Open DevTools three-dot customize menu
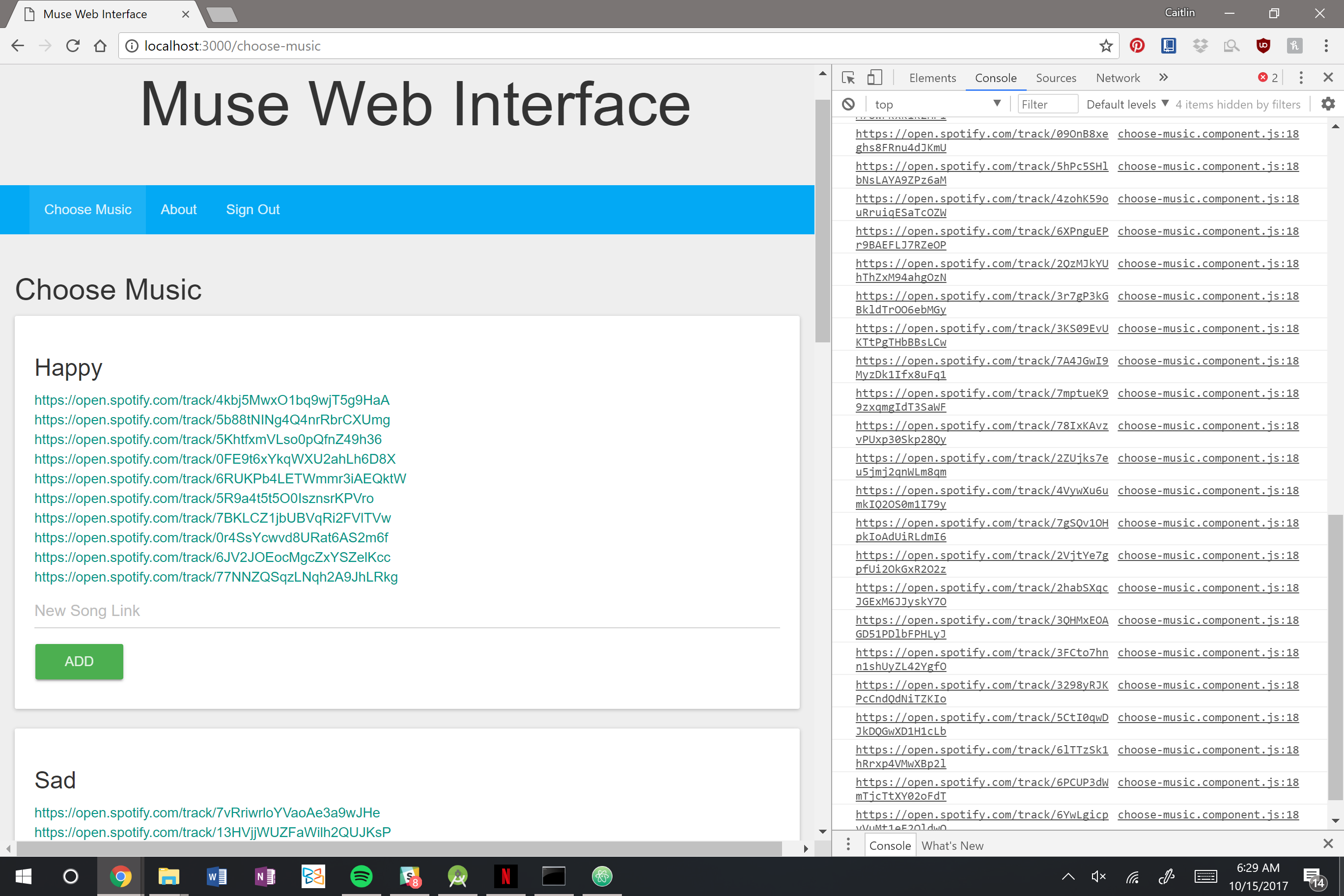Image resolution: width=1344 pixels, height=896 pixels. (1301, 78)
